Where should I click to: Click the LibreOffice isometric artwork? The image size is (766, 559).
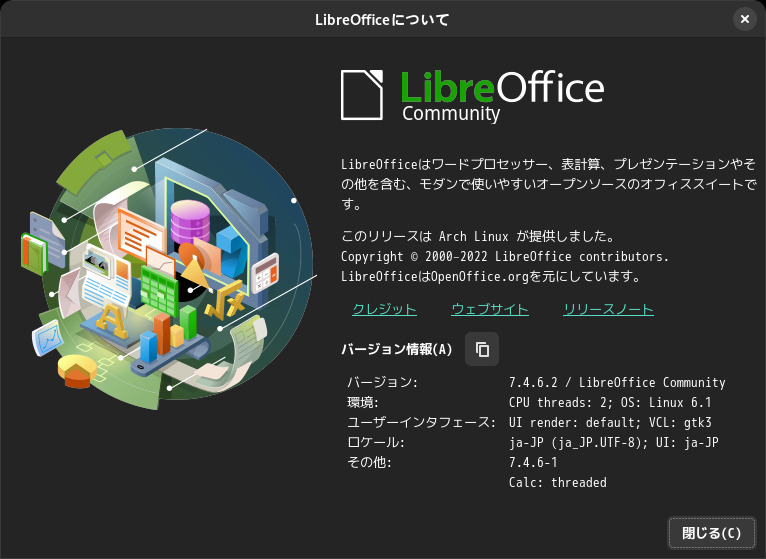point(169,269)
